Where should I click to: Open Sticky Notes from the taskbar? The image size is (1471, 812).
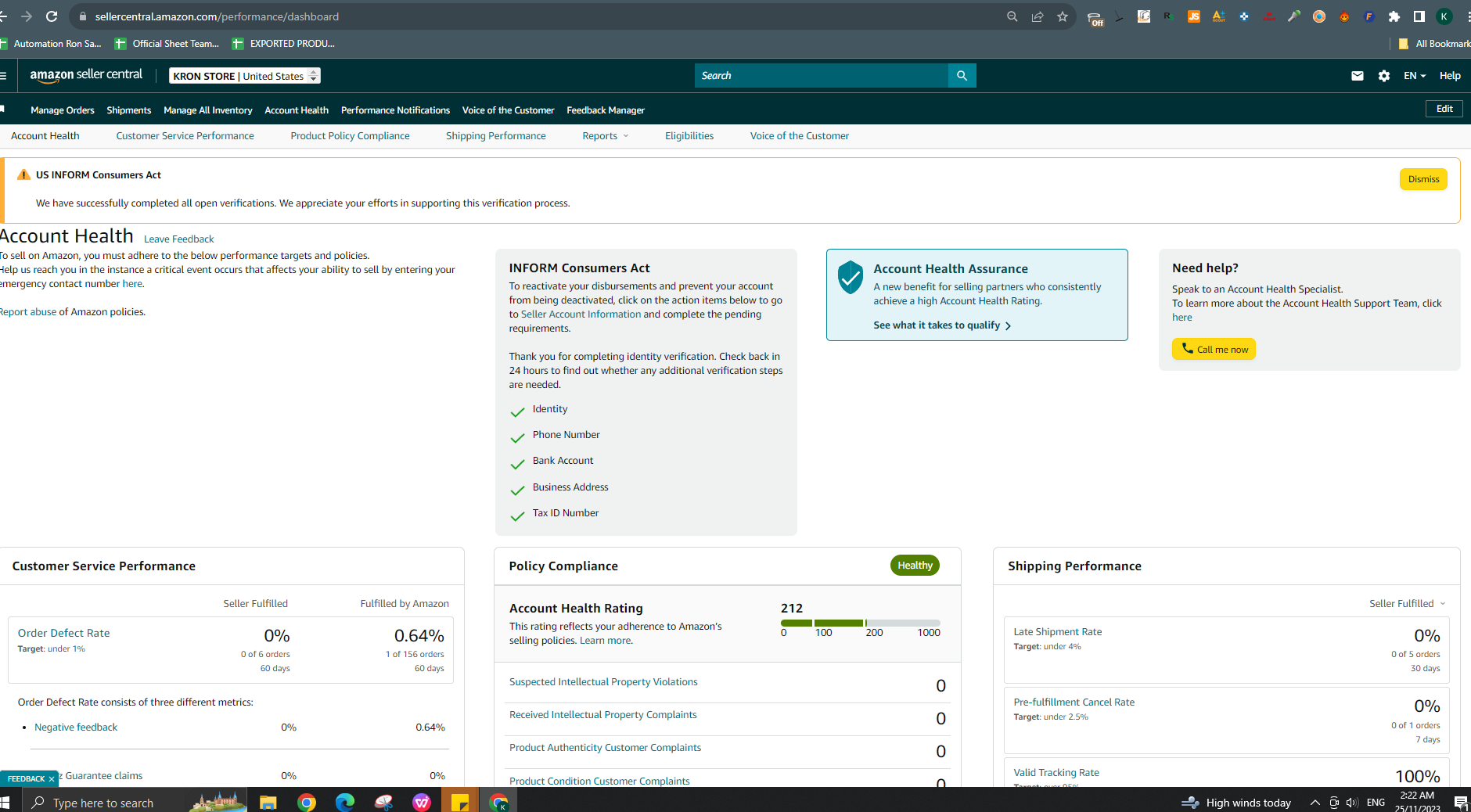(x=460, y=802)
